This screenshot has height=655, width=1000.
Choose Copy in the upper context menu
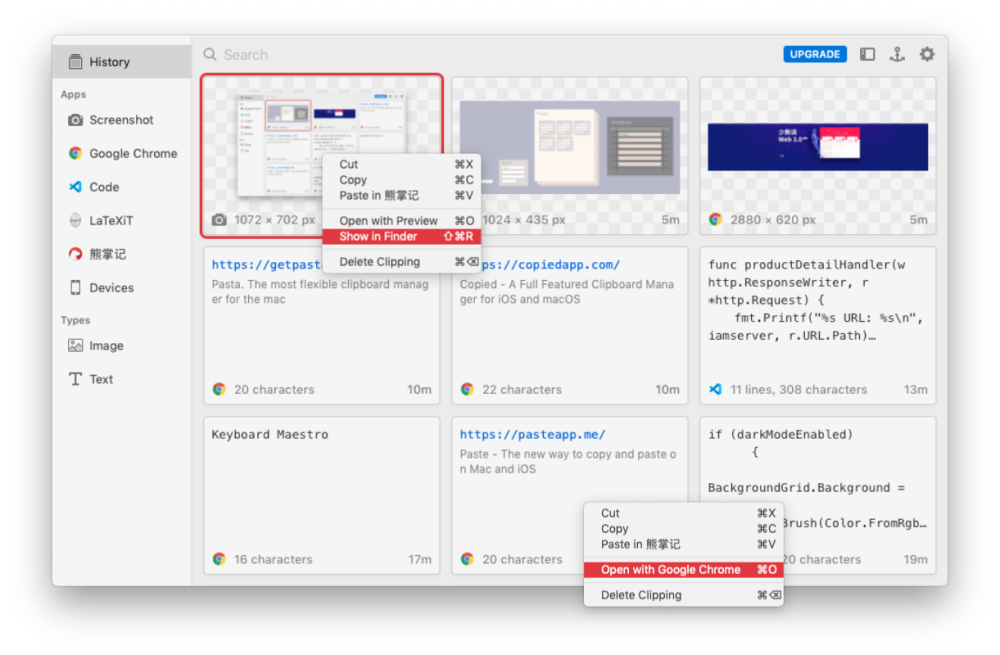(402, 180)
